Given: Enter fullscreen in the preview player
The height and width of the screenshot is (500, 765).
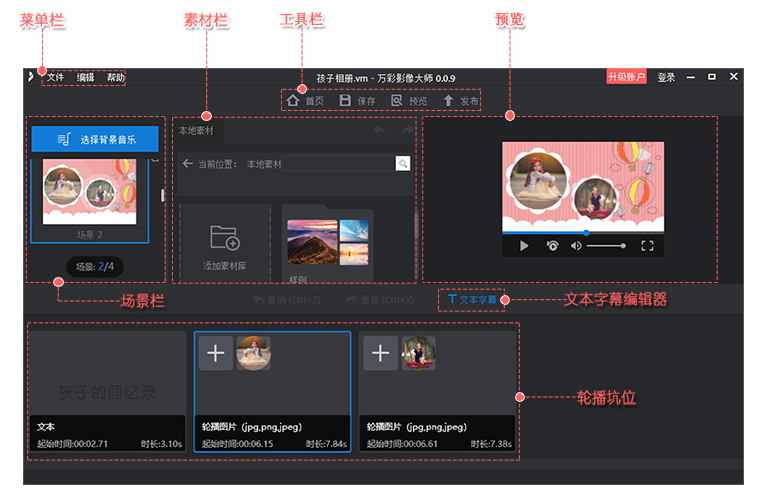Looking at the screenshot, I should [647, 246].
